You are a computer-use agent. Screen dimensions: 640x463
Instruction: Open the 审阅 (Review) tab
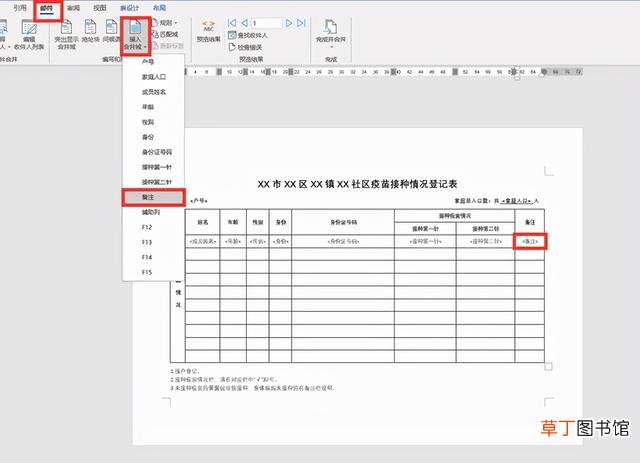coord(73,8)
